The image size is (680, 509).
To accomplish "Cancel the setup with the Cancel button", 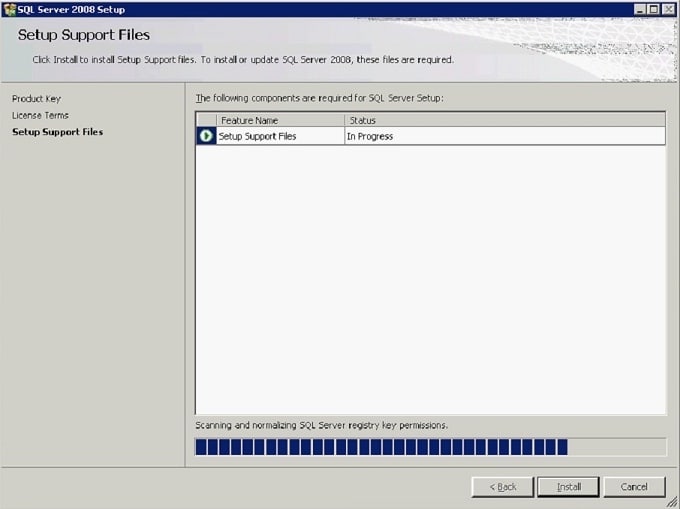I will tap(634, 487).
